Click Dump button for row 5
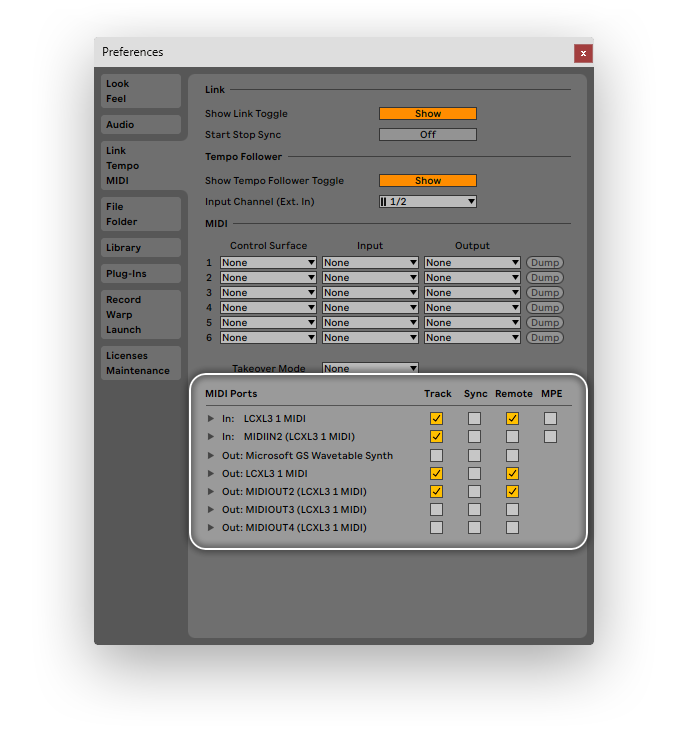 (545, 323)
